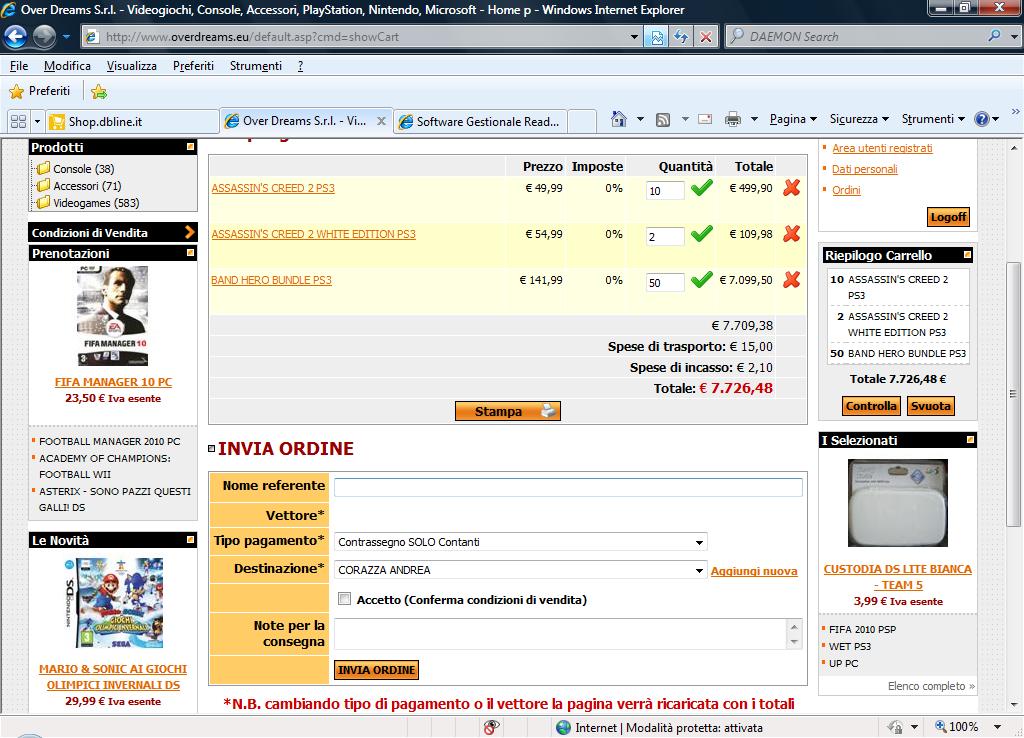Remove ASSASSIN'S CREED 2 WHITE EDITION with red X
Viewport: 1024px width, 738px height.
click(792, 234)
